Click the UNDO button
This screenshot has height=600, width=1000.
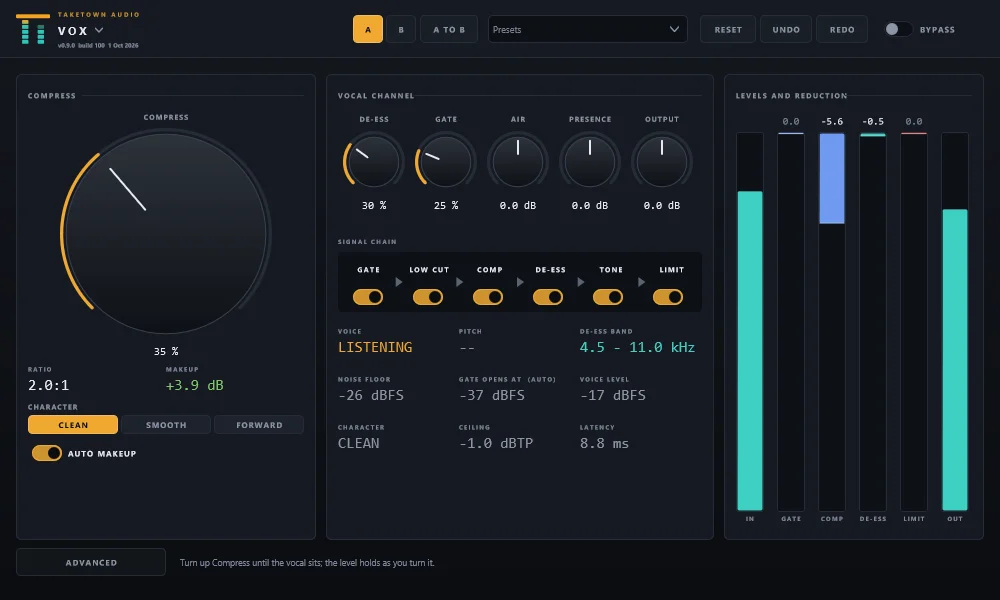[x=786, y=29]
